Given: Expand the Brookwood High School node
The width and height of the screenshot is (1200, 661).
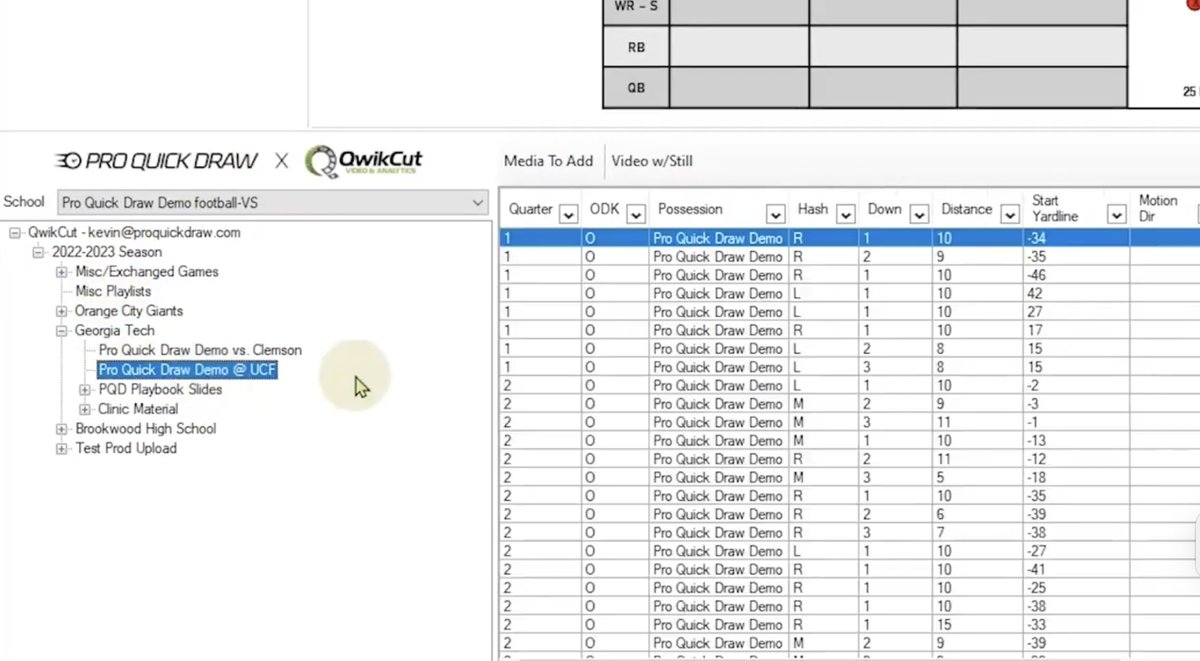Looking at the screenshot, I should [x=62, y=429].
